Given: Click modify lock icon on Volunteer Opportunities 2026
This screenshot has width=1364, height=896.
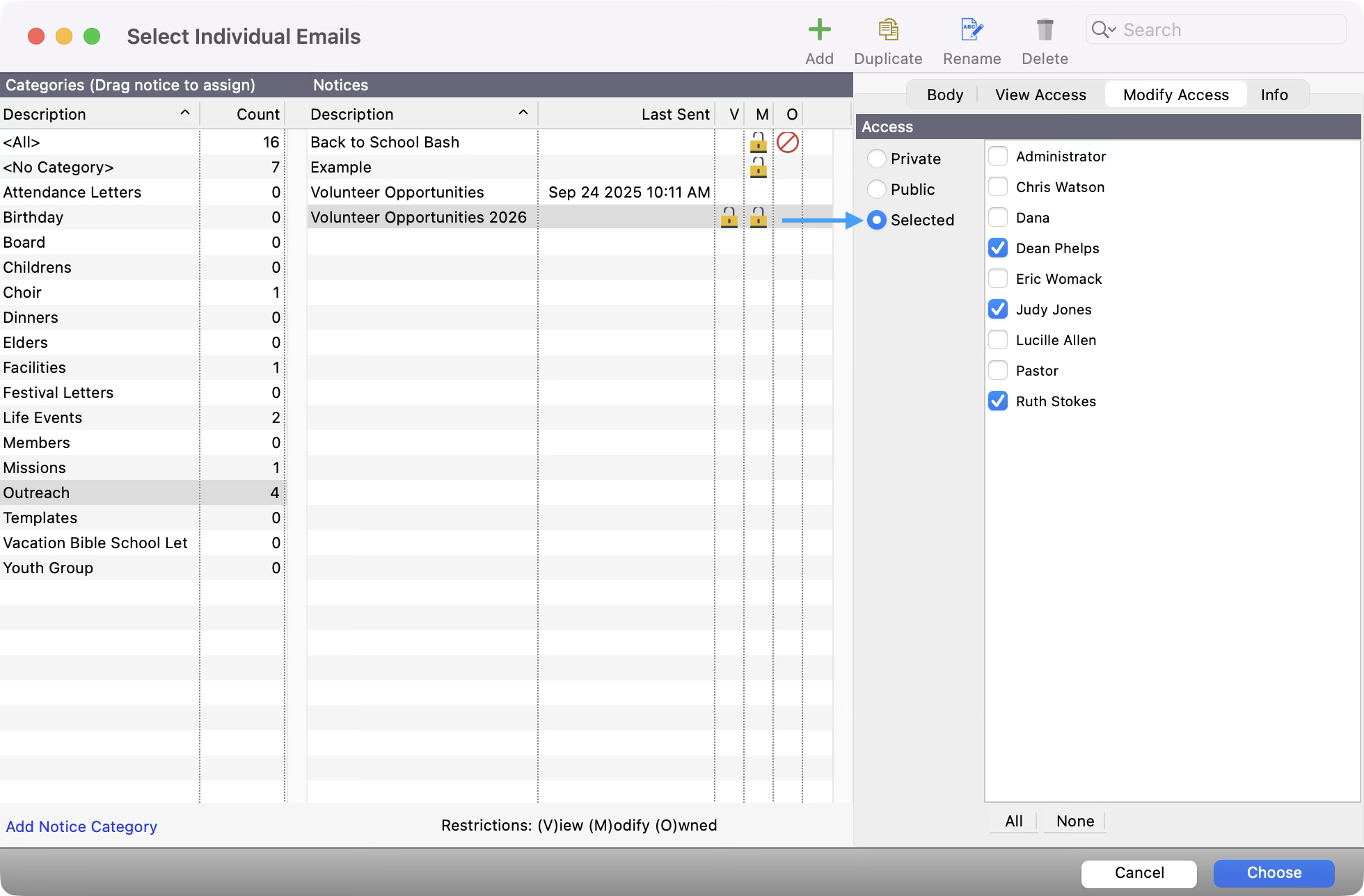Looking at the screenshot, I should click(x=759, y=217).
